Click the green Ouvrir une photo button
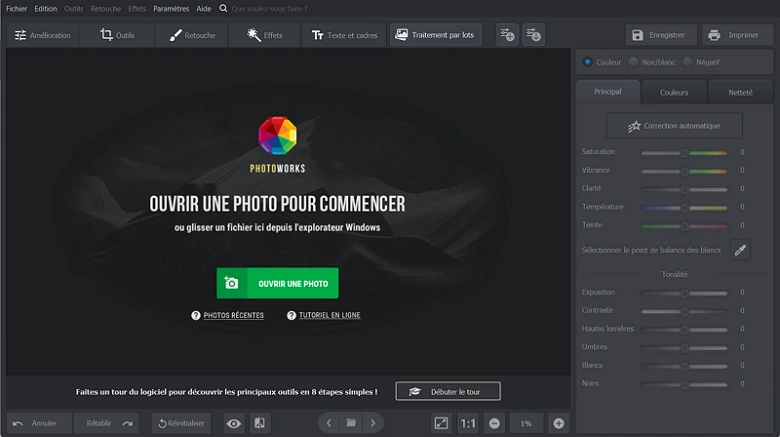Image resolution: width=780 pixels, height=437 pixels. (277, 283)
